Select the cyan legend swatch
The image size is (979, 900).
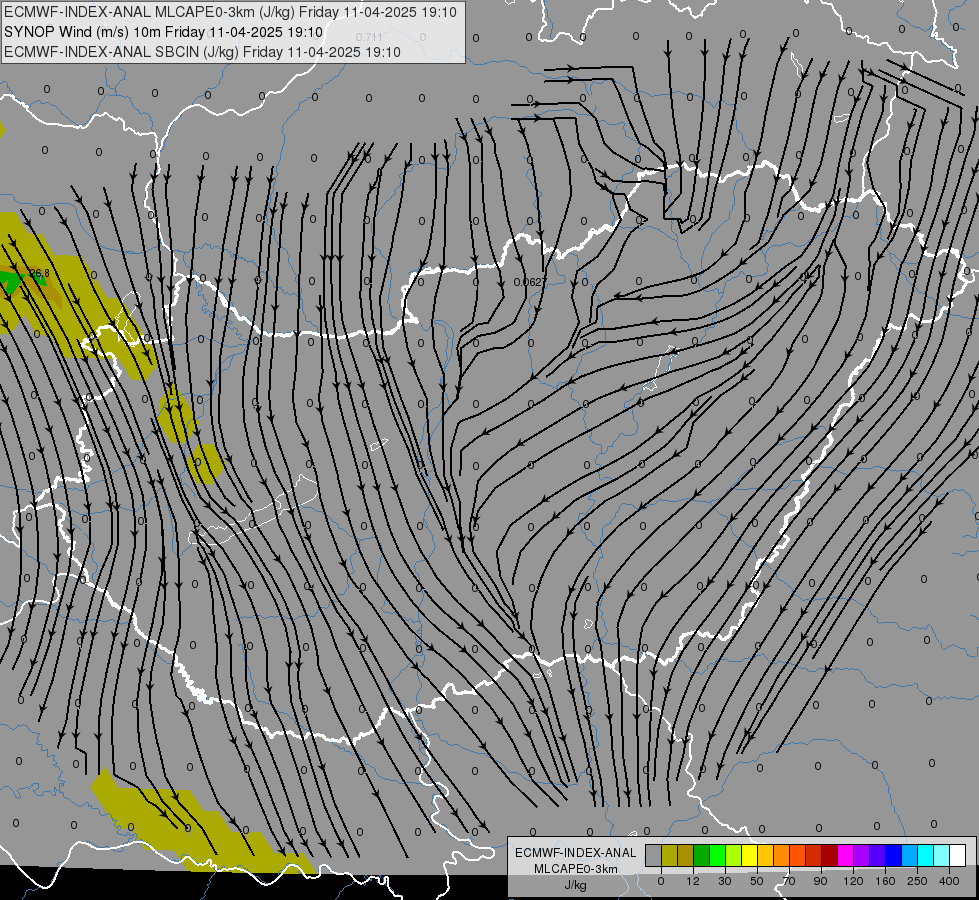(927, 856)
